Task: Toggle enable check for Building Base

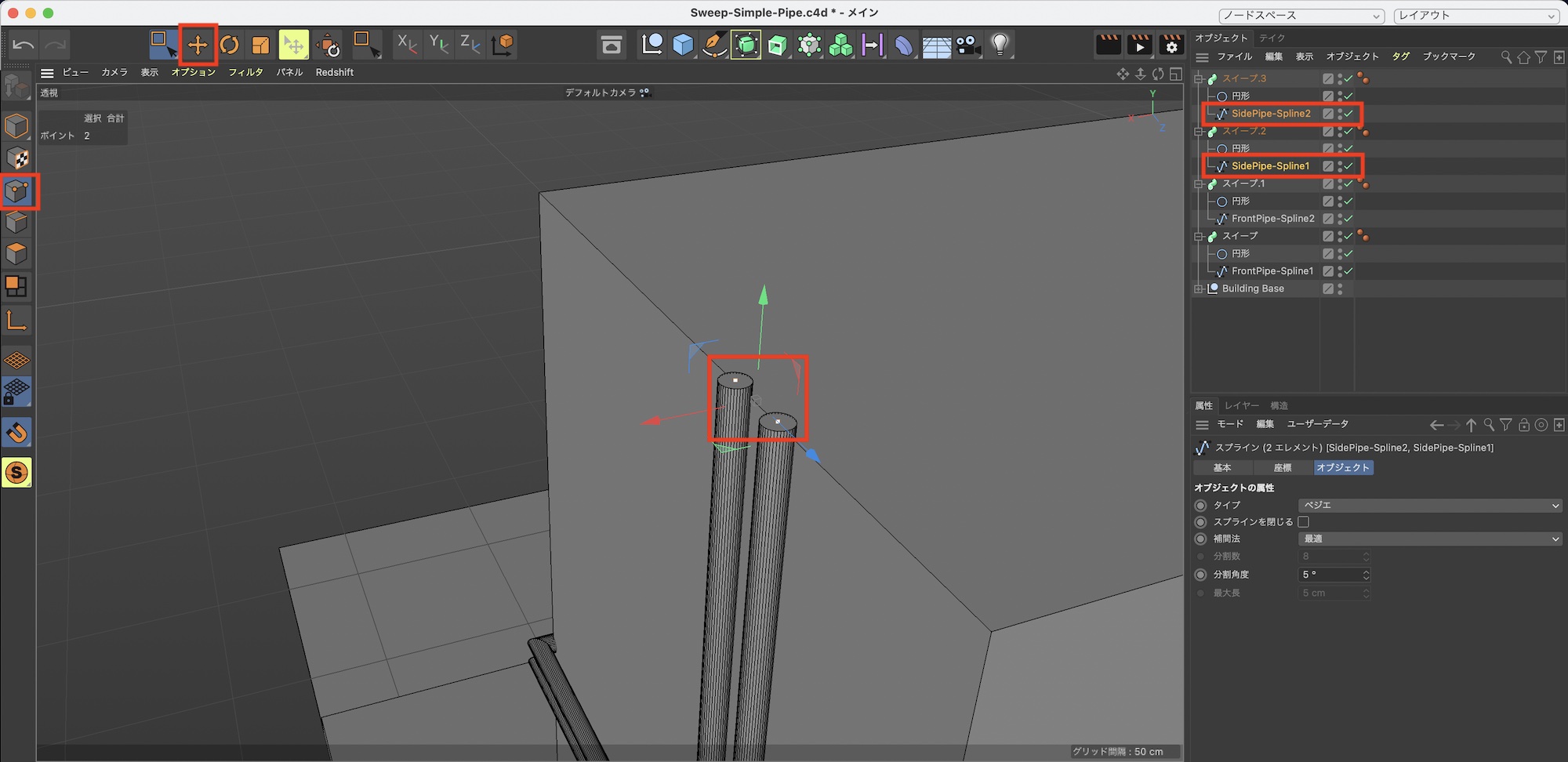Action: pos(1340,288)
